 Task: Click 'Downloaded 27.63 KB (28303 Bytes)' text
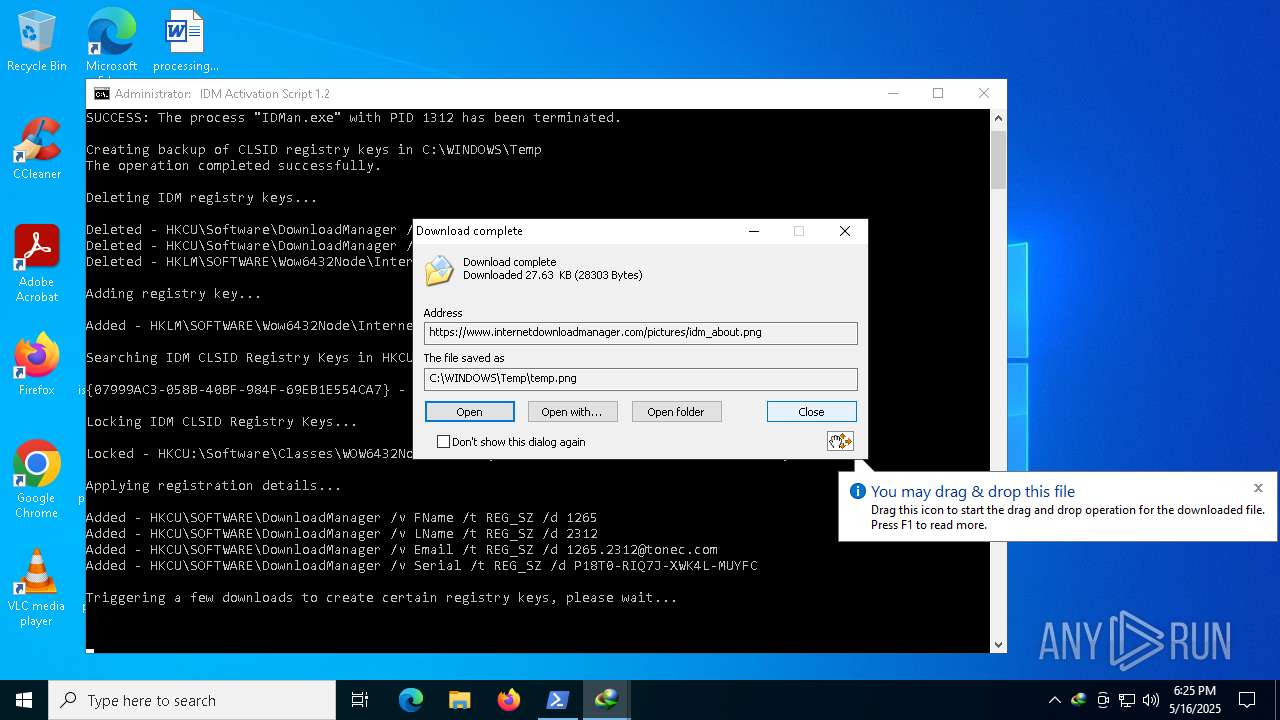pos(553,275)
